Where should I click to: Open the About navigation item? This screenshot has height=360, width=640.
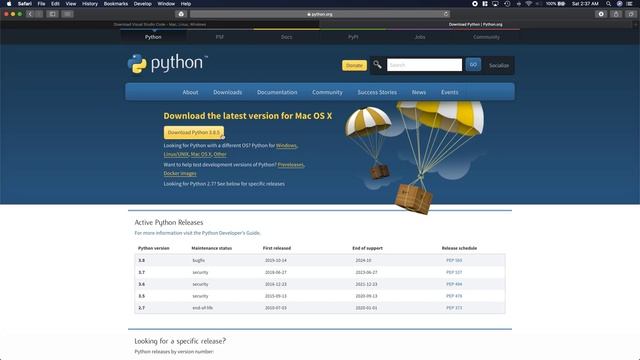coord(190,92)
